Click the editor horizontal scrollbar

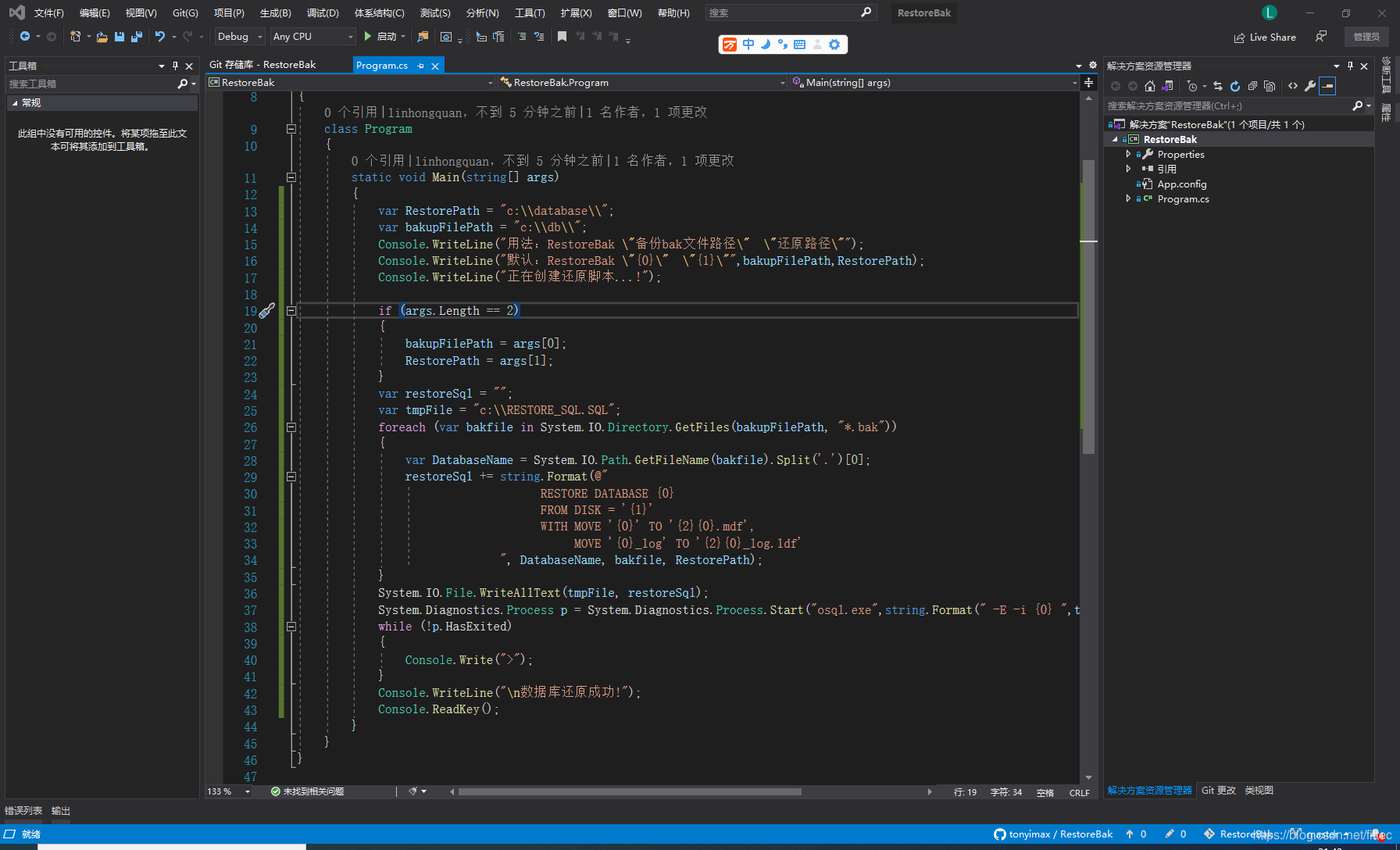[630, 791]
